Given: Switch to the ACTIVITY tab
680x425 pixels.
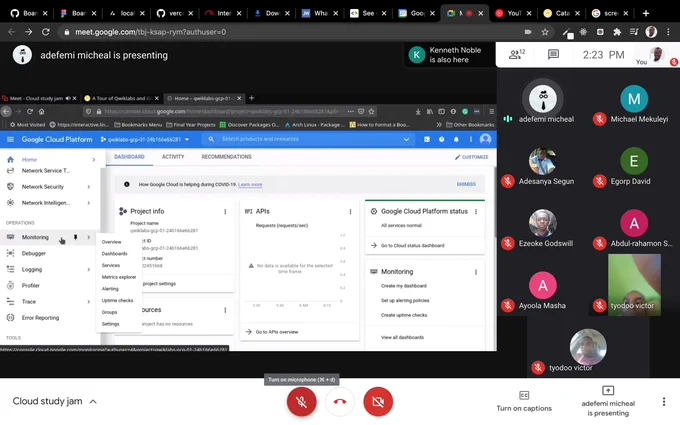Looking at the screenshot, I should click(173, 157).
